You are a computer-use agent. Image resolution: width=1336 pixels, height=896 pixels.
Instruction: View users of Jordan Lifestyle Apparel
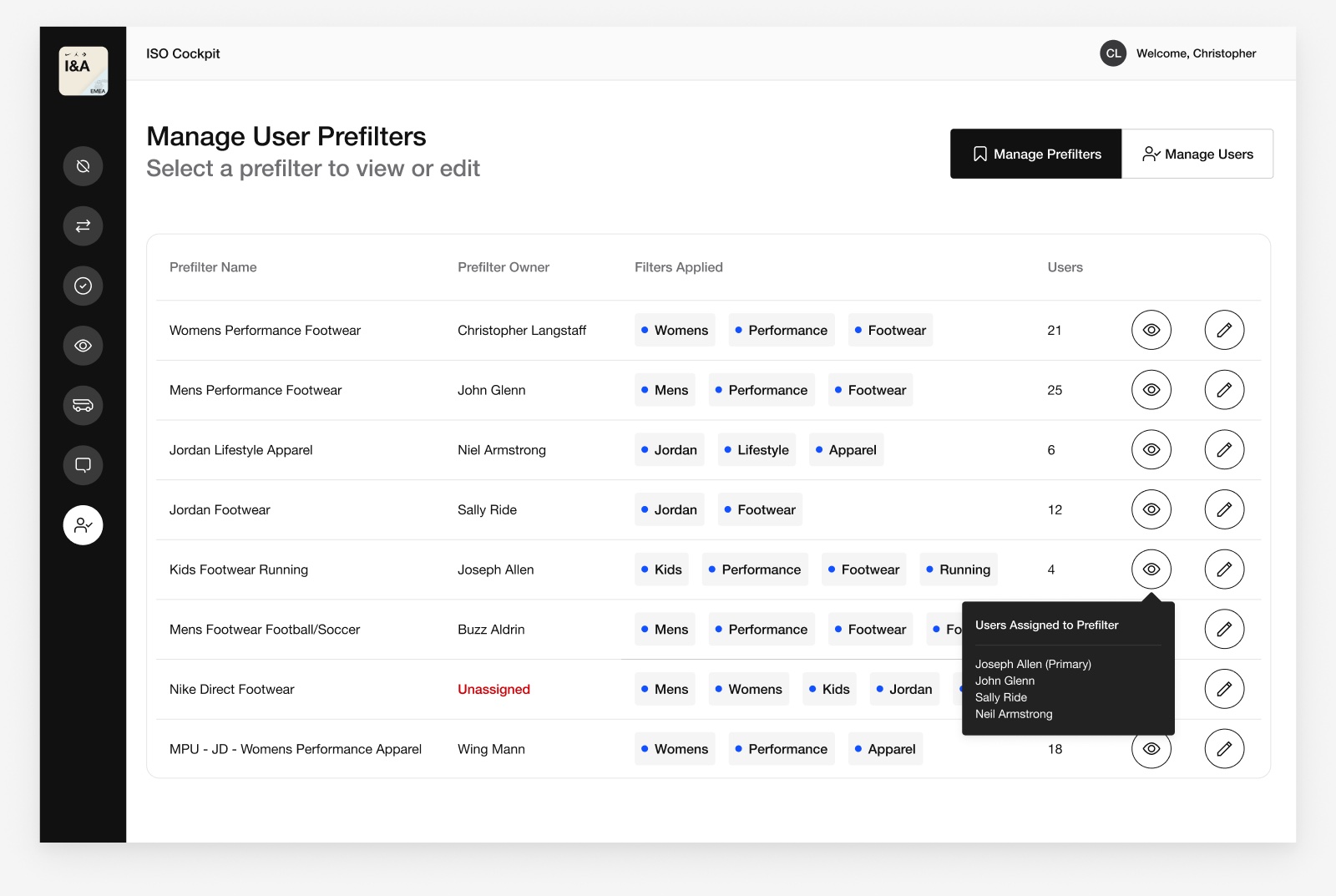1151,450
